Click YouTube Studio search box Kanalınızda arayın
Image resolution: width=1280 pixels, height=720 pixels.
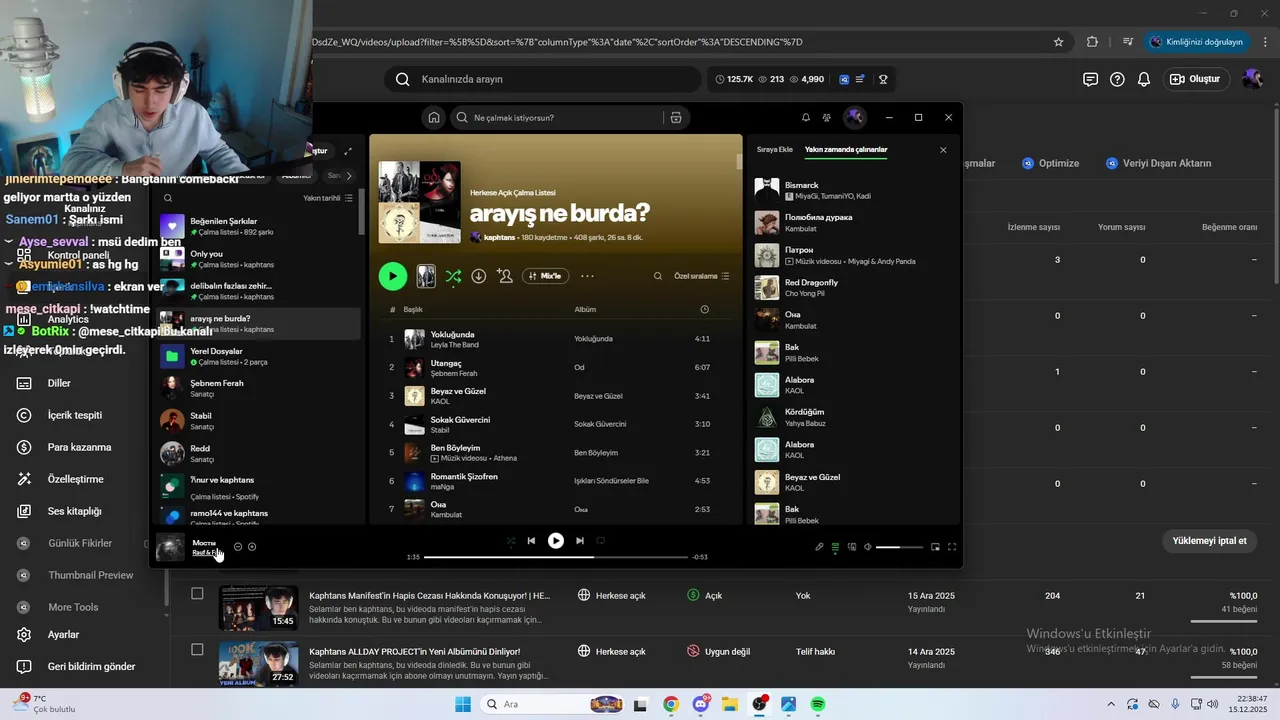pos(543,79)
